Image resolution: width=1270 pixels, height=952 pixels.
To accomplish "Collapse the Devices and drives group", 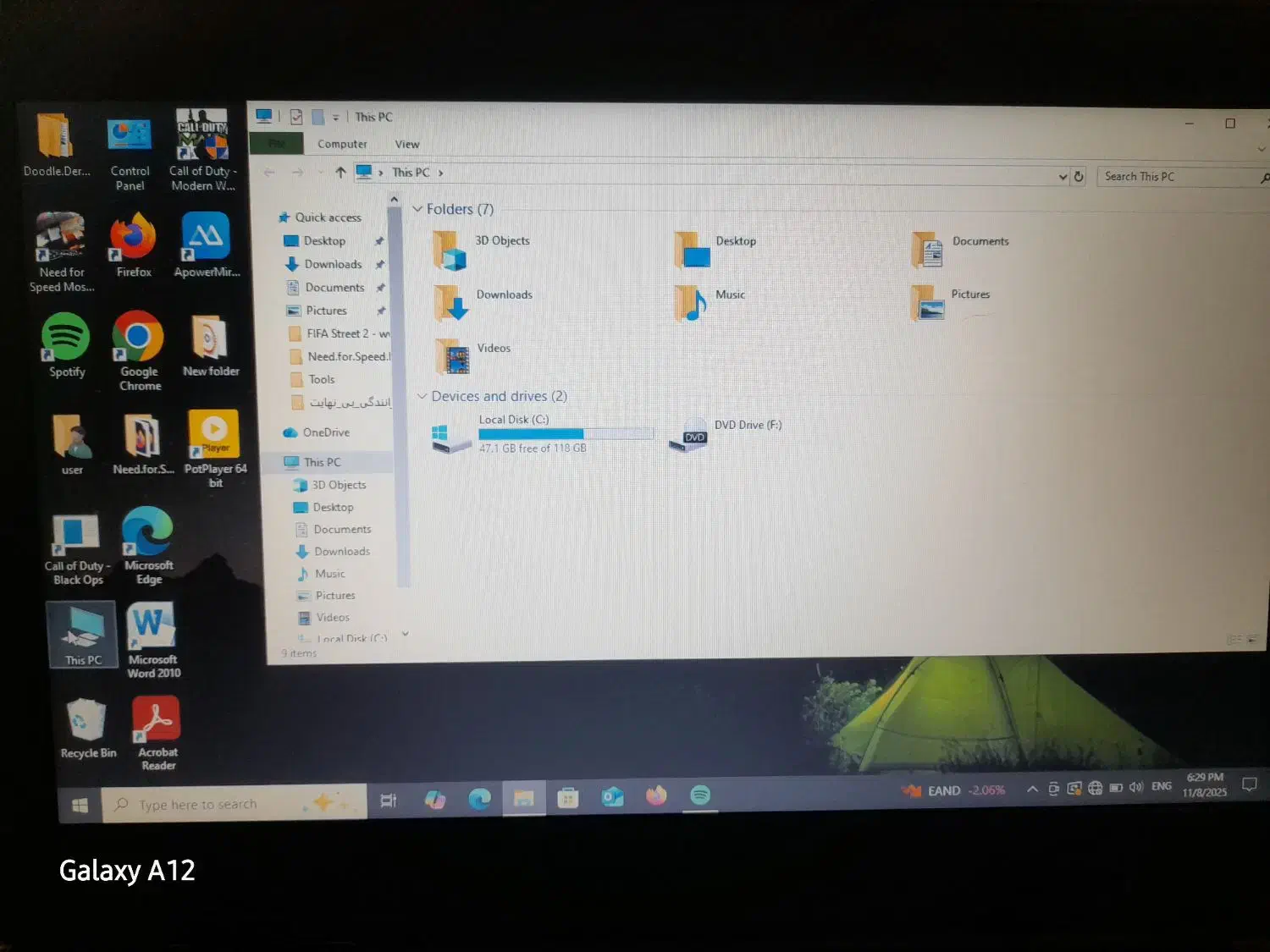I will pyautogui.click(x=422, y=396).
